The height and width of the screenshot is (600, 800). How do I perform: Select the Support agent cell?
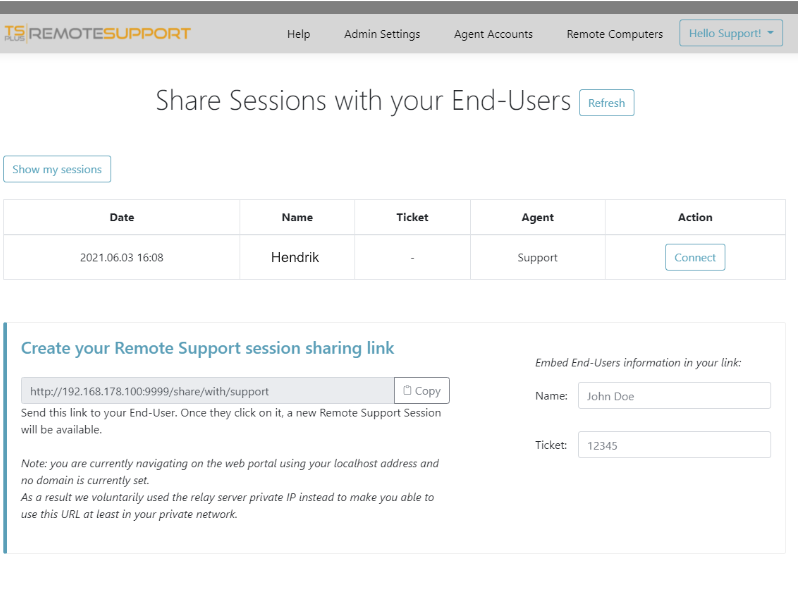tap(537, 258)
